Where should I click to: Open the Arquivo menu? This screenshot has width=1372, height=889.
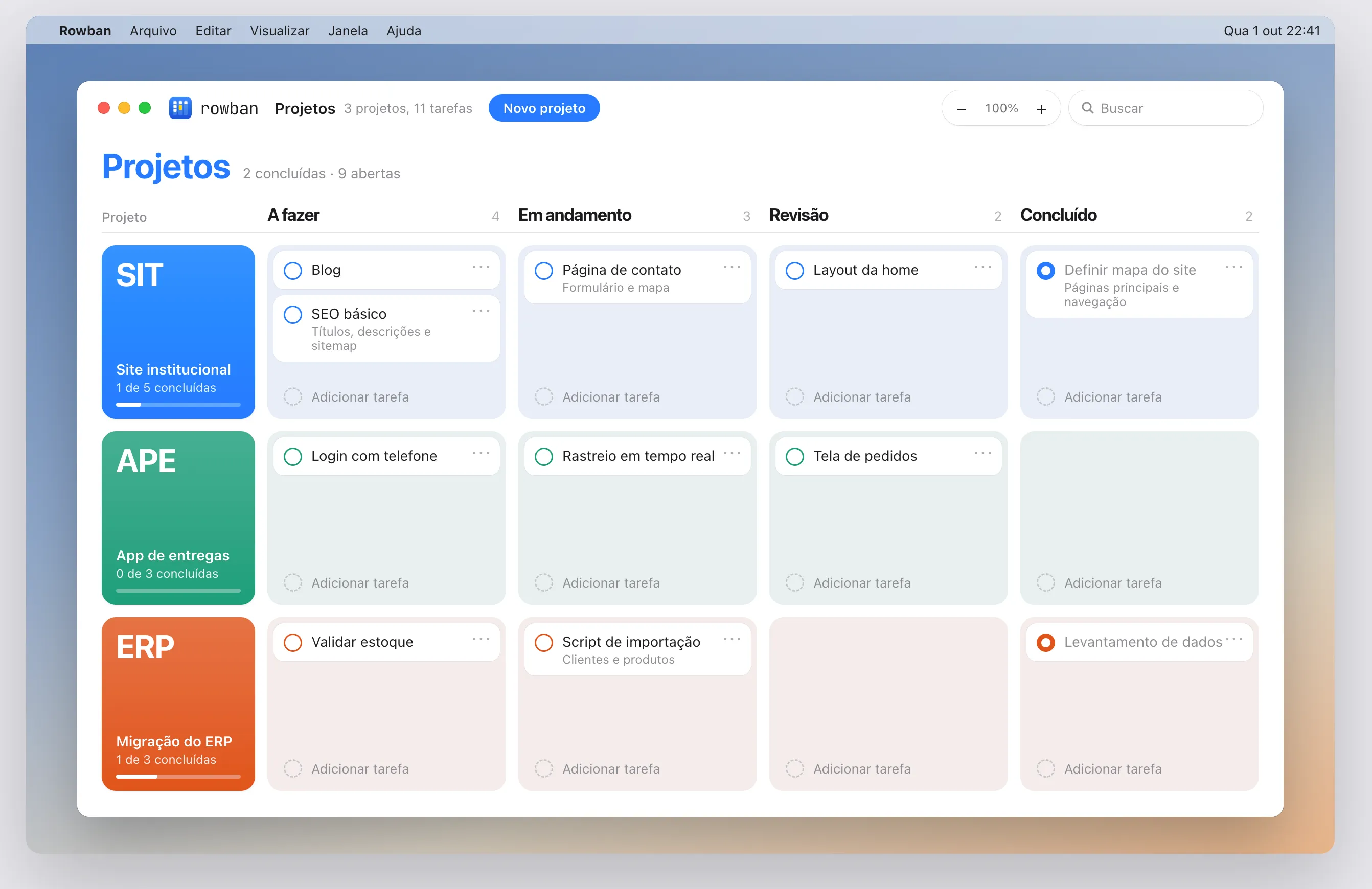tap(153, 31)
